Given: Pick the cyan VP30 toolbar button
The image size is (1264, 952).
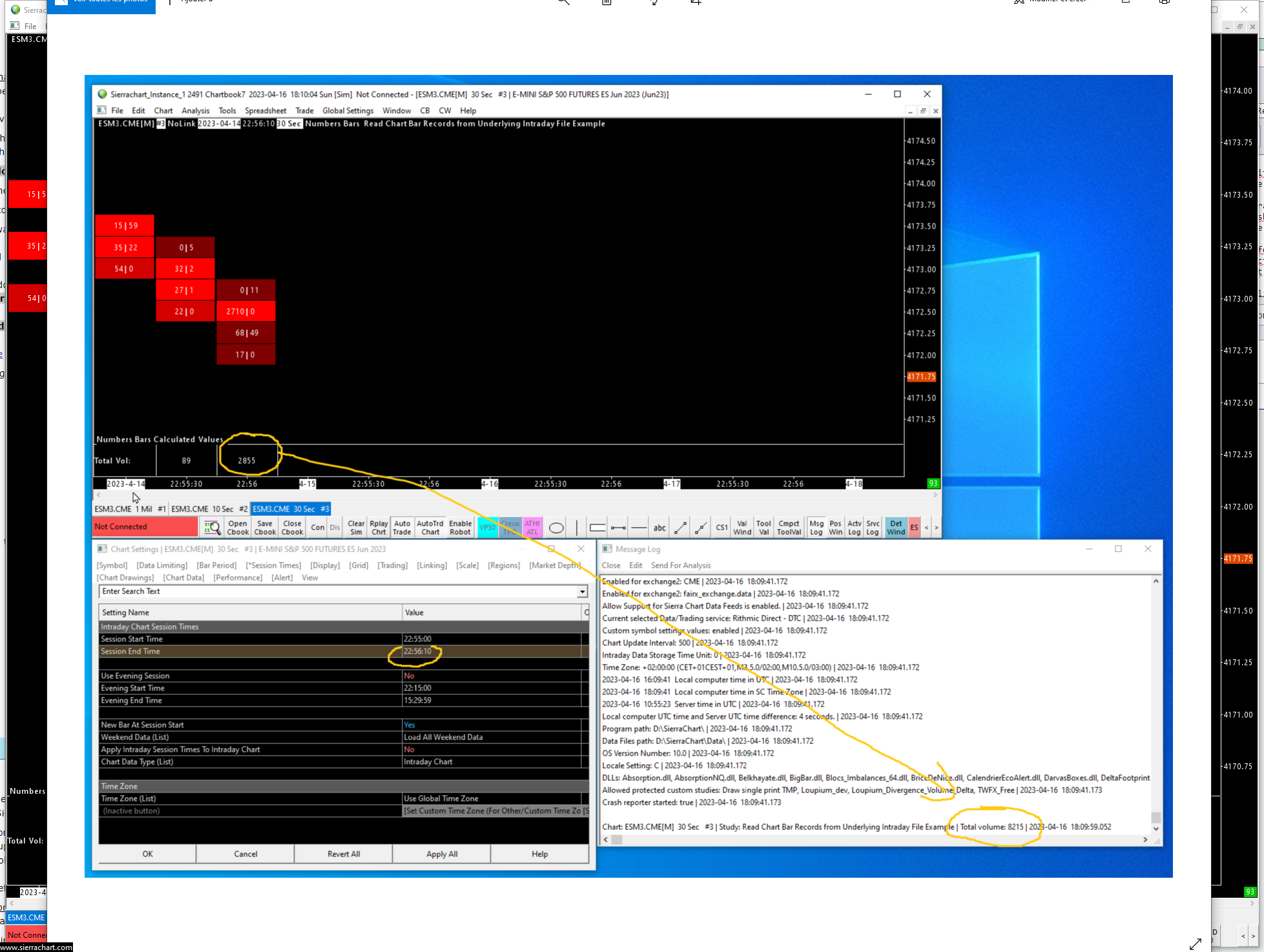Looking at the screenshot, I should (x=488, y=528).
